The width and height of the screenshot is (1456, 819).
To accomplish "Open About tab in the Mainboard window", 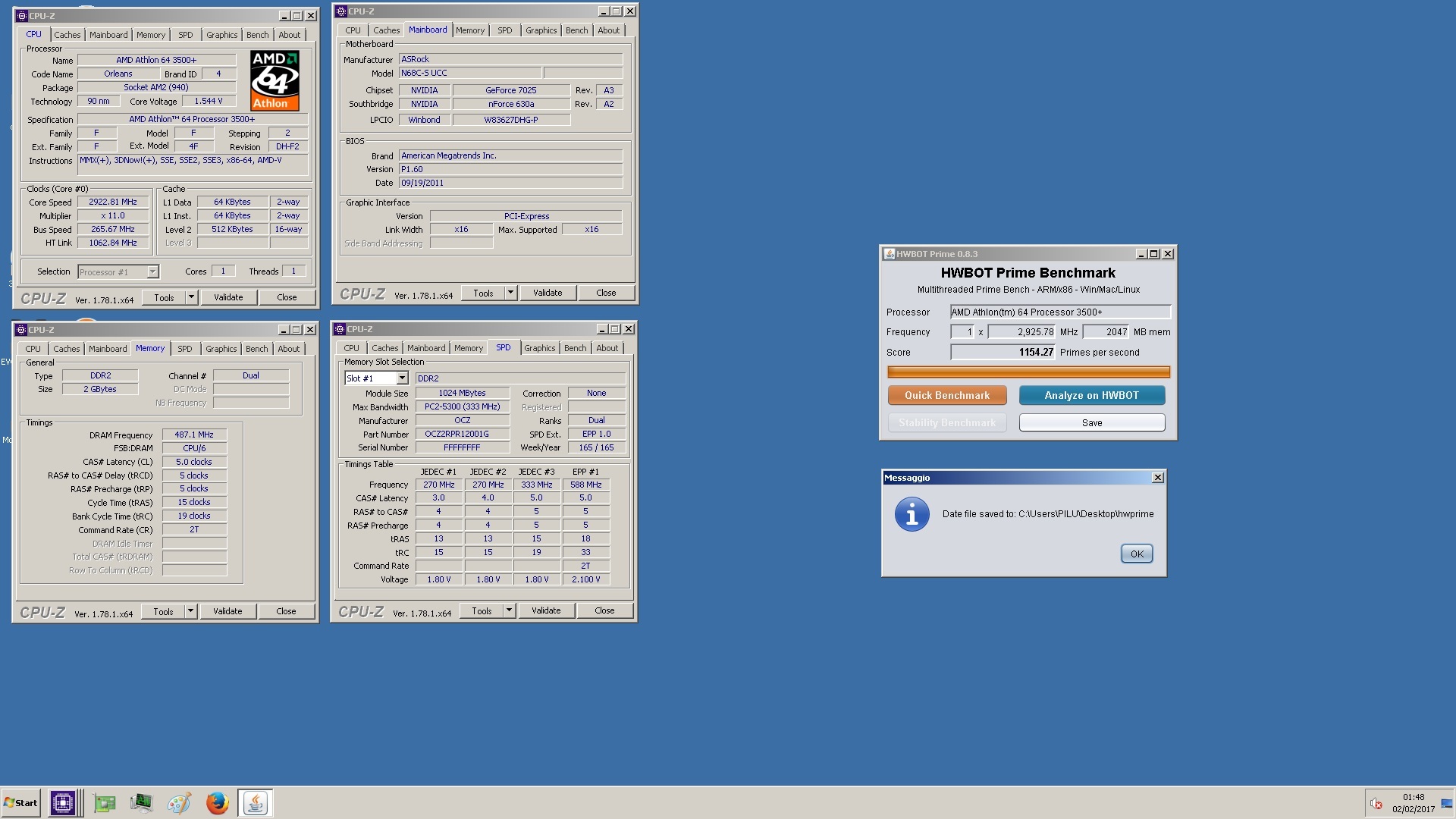I will (x=608, y=30).
